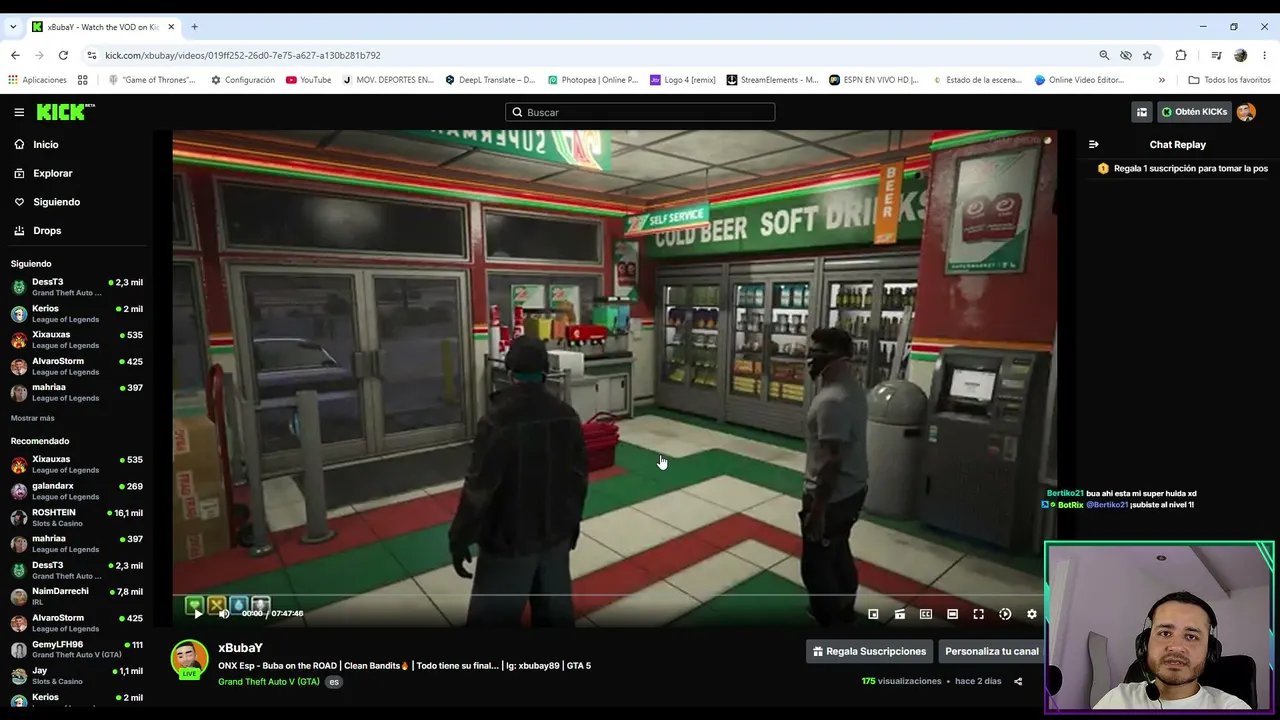Go to the Kick logo homepage

pyautogui.click(x=66, y=112)
